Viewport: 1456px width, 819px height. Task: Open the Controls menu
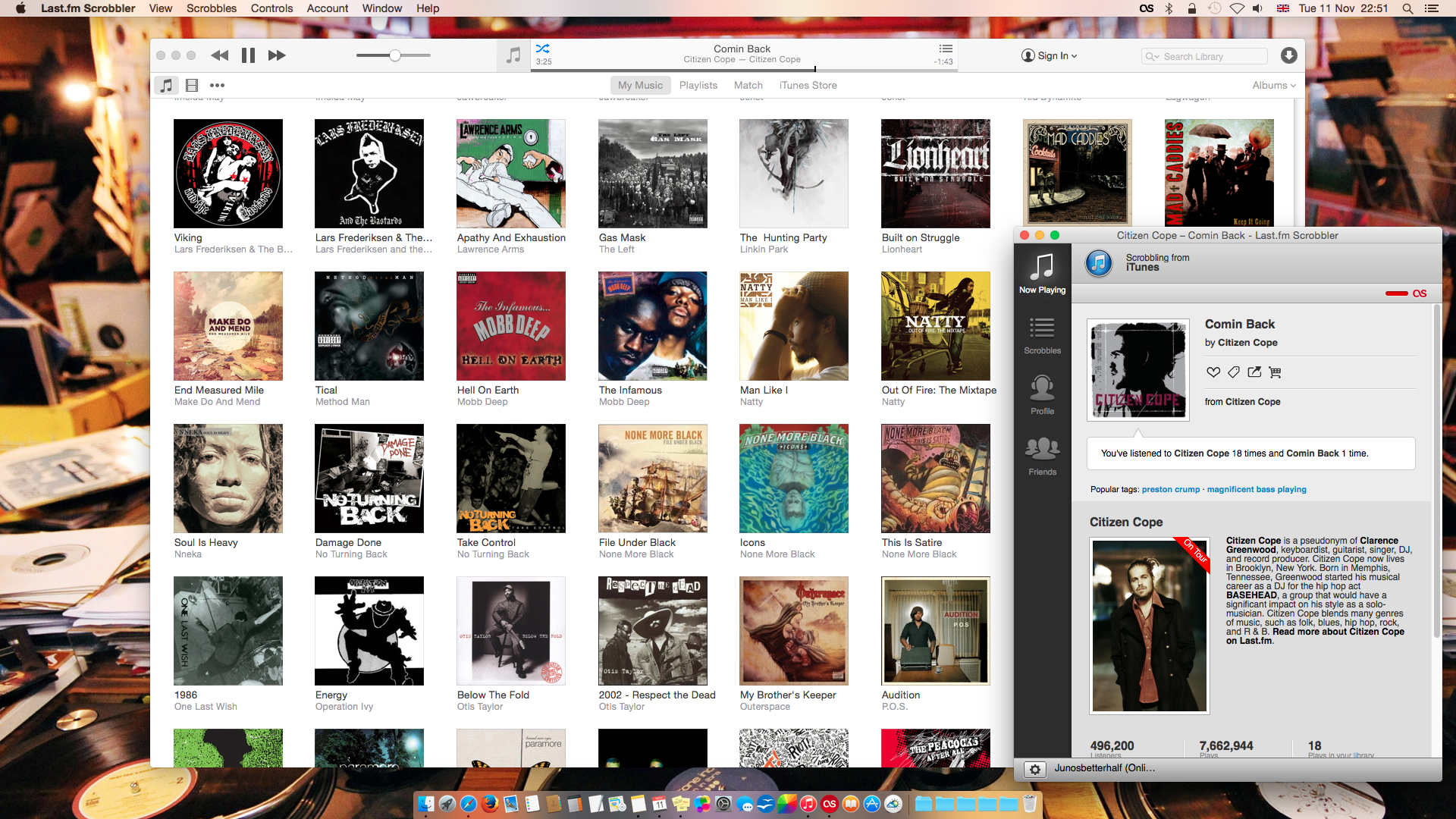point(271,8)
